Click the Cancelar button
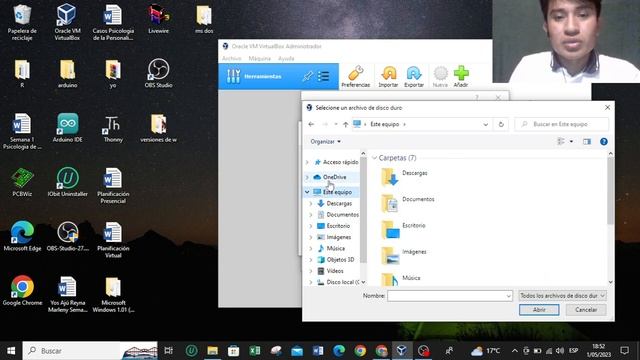The height and width of the screenshot is (360, 640). pyautogui.click(x=586, y=310)
